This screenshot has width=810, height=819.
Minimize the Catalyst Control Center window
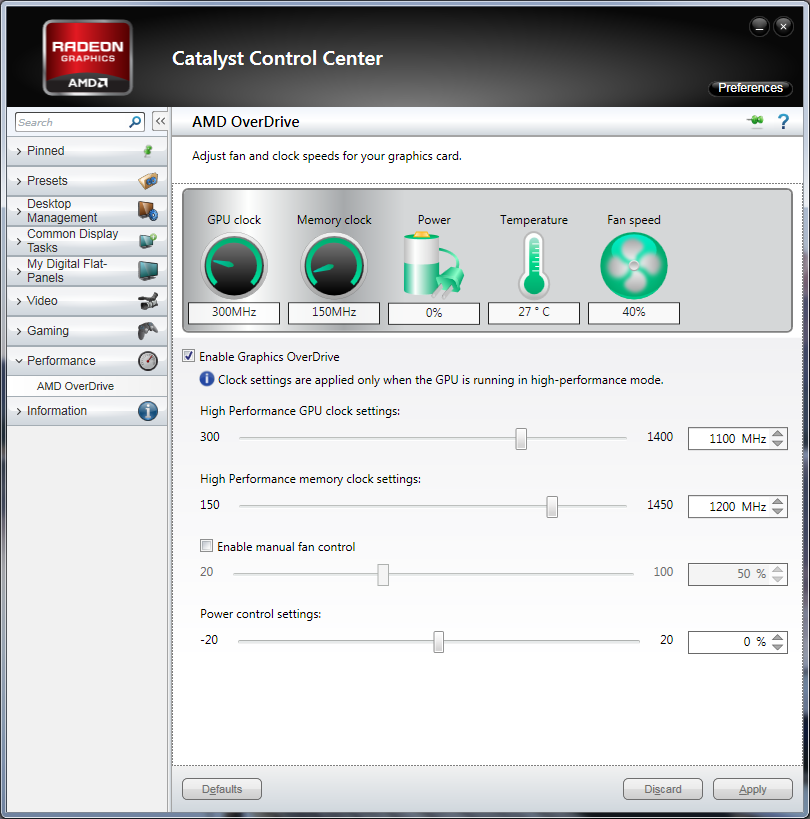click(x=759, y=26)
